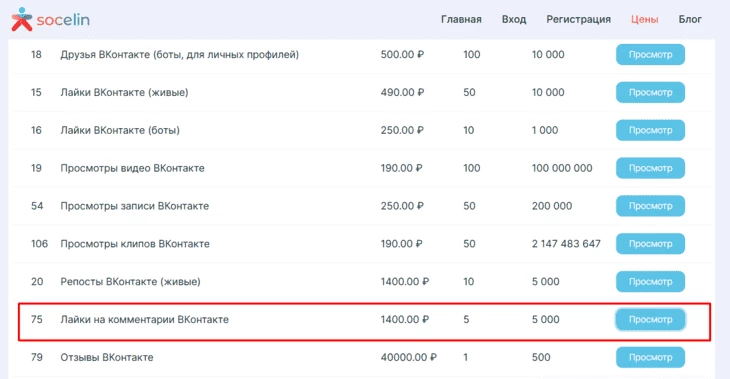Click Просмотр for Лайки ВКонтакте (живые)
The width and height of the screenshot is (730, 379).
tap(650, 92)
